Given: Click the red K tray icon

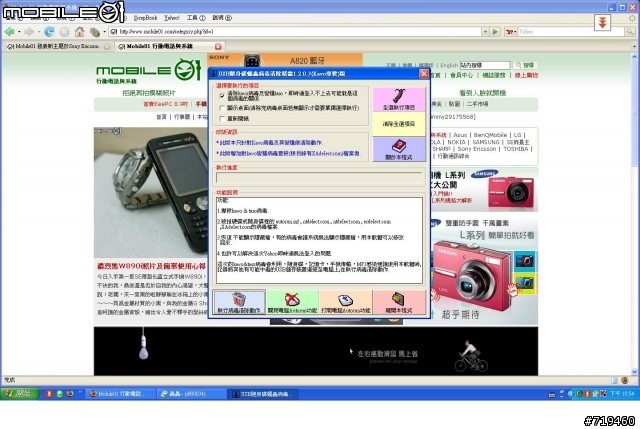Looking at the screenshot, I should (603, 394).
